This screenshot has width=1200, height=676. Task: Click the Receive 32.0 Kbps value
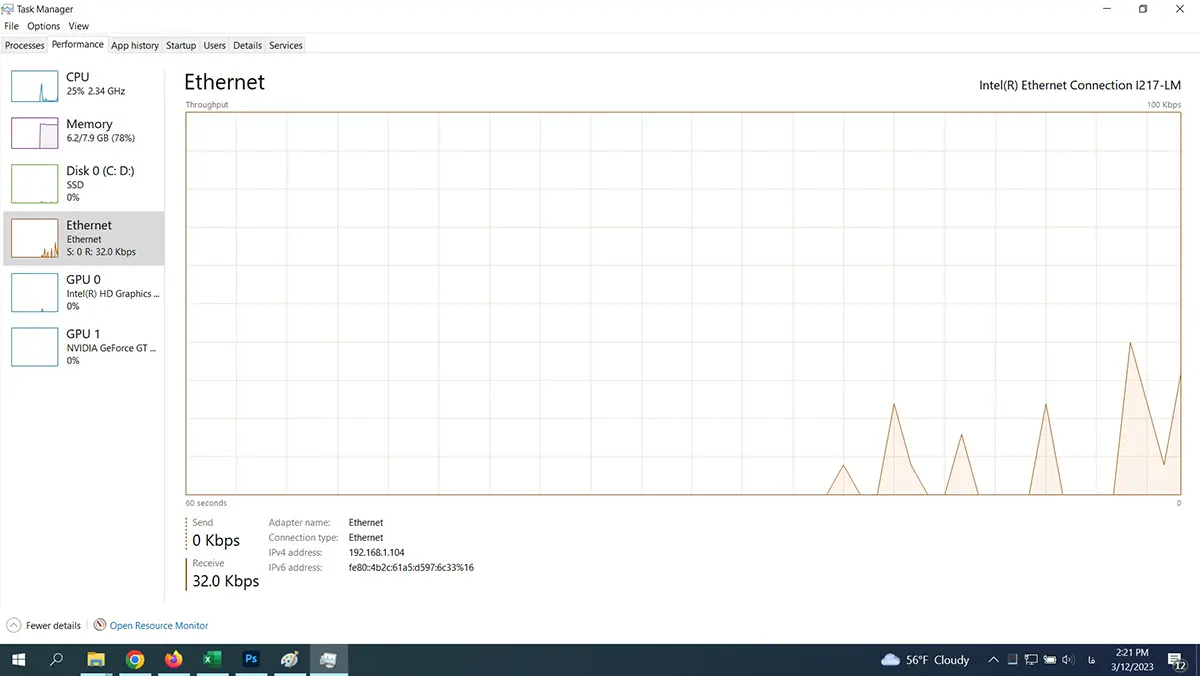point(226,581)
